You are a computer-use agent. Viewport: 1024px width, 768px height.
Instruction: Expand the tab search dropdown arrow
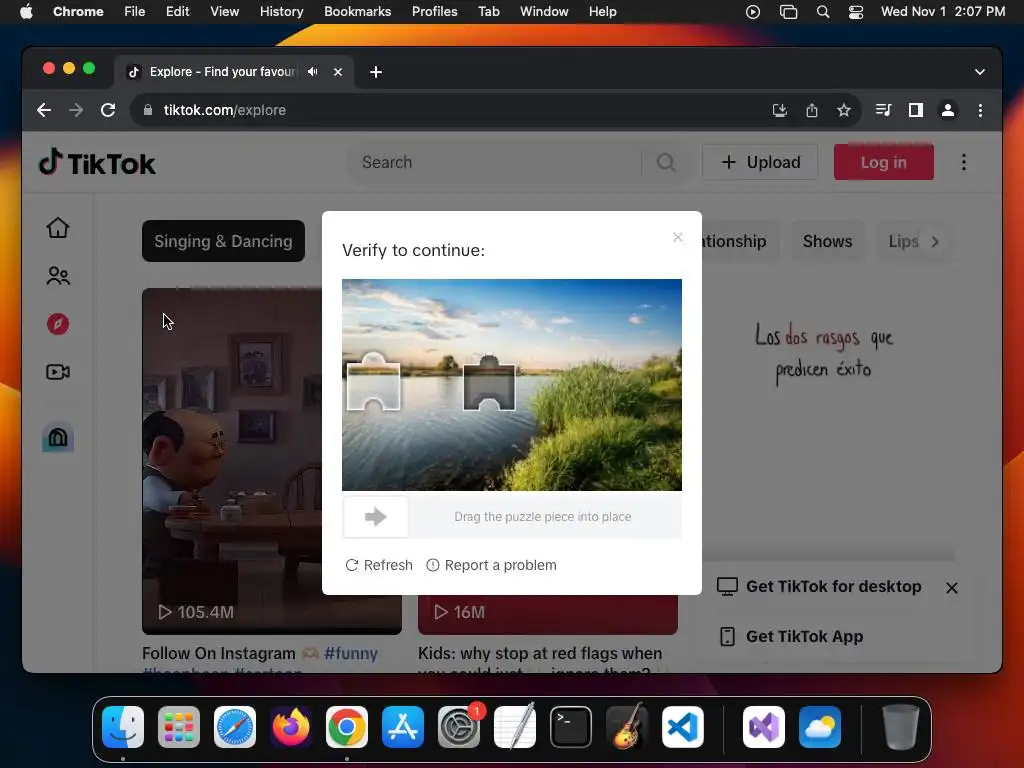click(979, 72)
